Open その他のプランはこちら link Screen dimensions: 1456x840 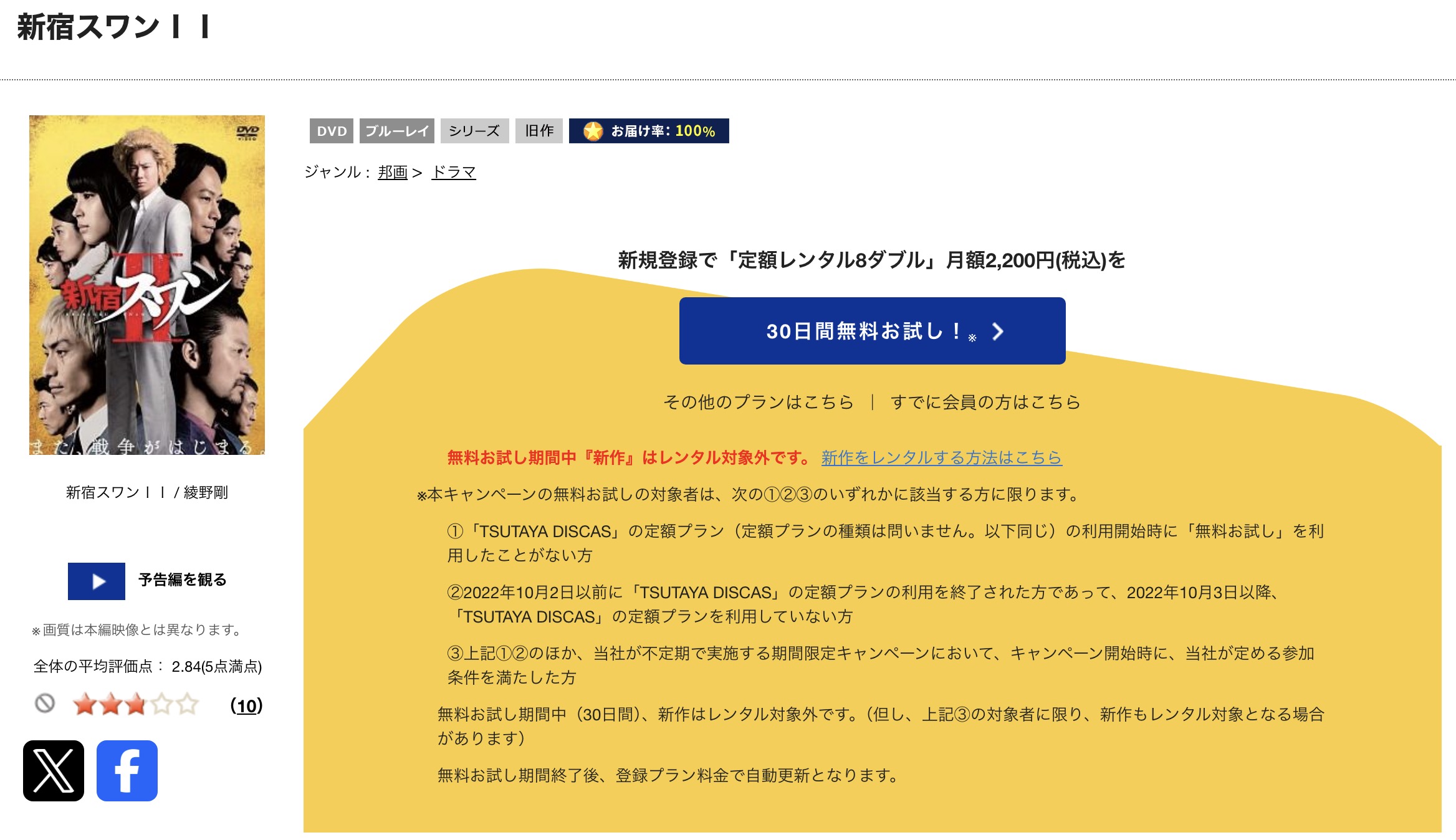coord(758,402)
